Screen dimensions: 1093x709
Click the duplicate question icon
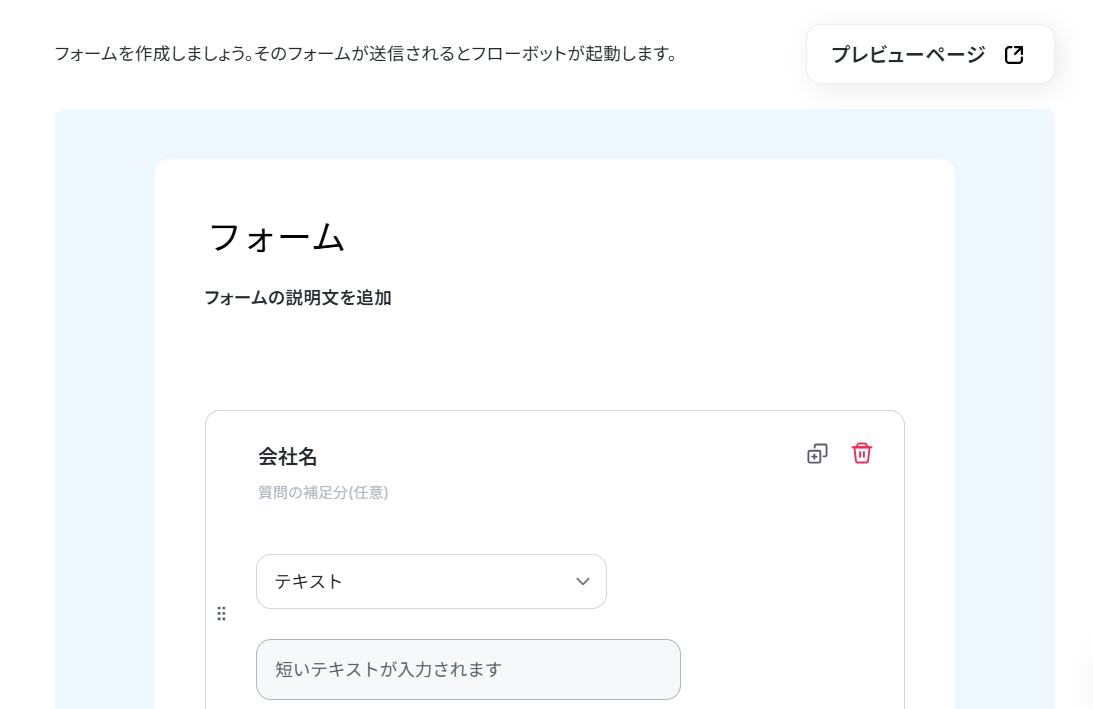coord(817,454)
